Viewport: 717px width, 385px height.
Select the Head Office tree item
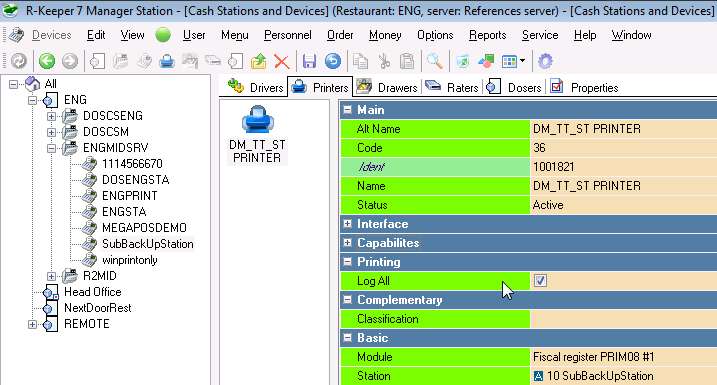point(92,292)
